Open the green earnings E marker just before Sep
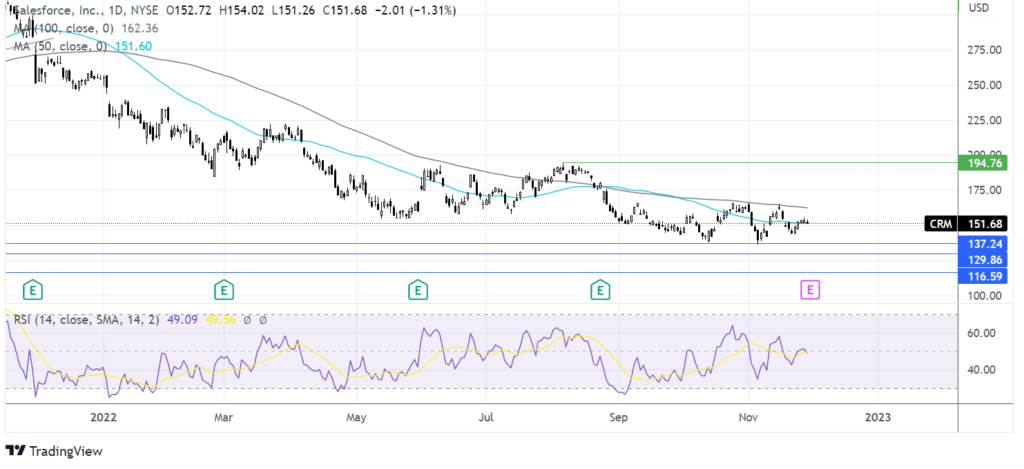The width and height of the screenshot is (1024, 469). point(600,290)
